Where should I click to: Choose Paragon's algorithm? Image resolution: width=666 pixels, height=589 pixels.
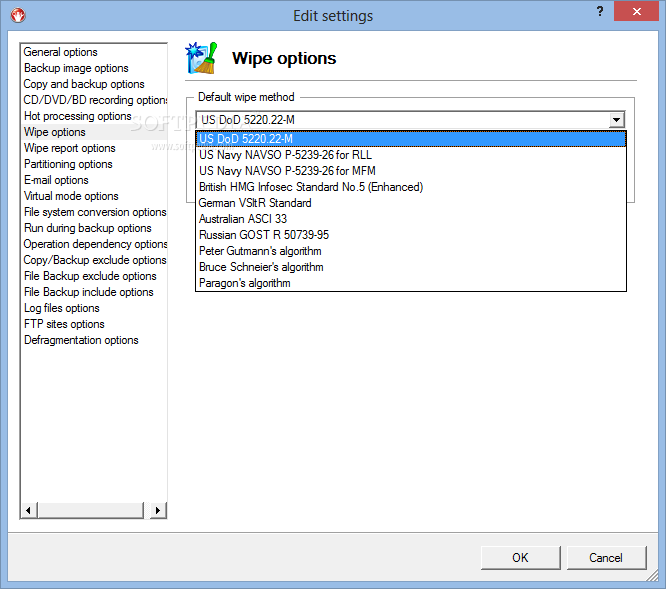coord(411,283)
